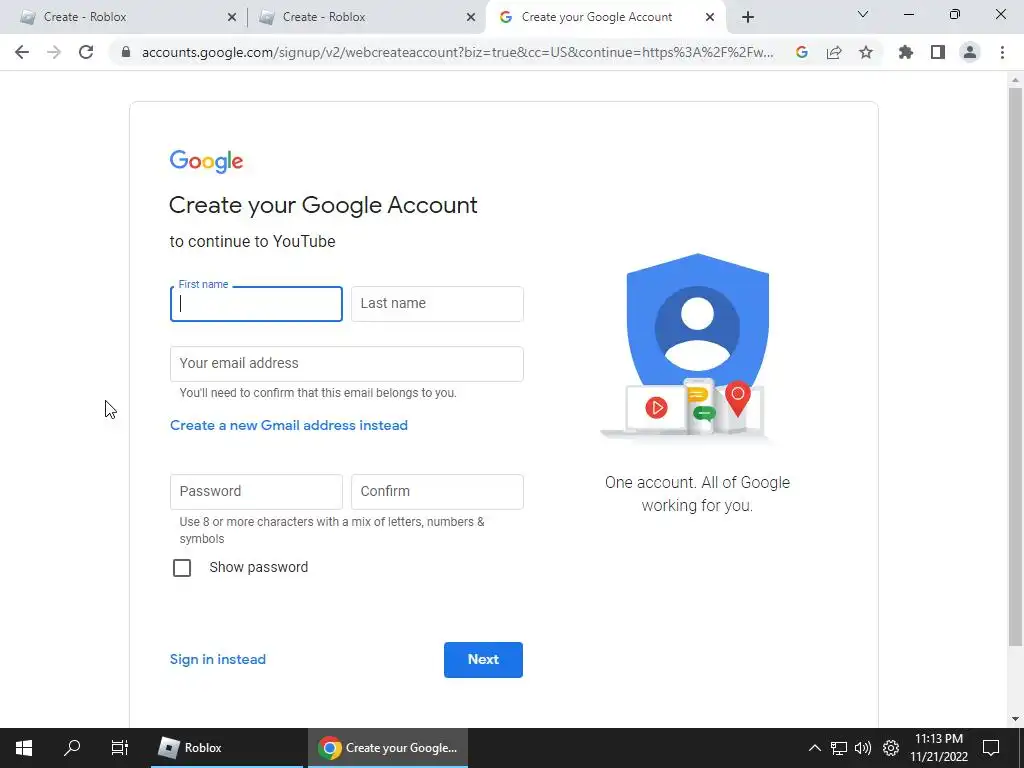The height and width of the screenshot is (768, 1024).
Task: Click the Password field
Action: [x=256, y=492]
